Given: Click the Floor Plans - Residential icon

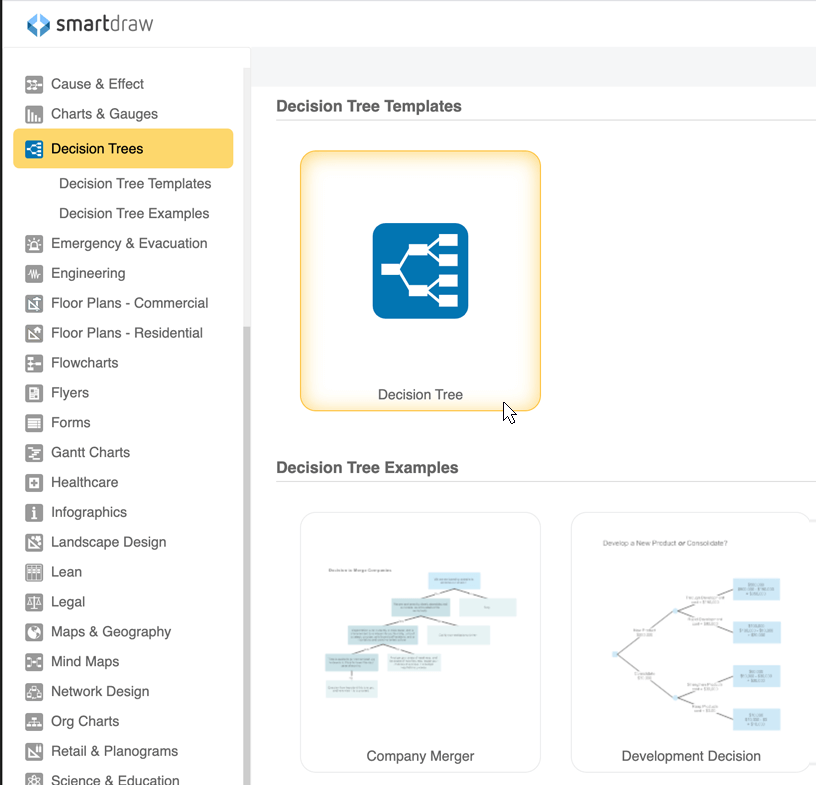Looking at the screenshot, I should pos(34,333).
